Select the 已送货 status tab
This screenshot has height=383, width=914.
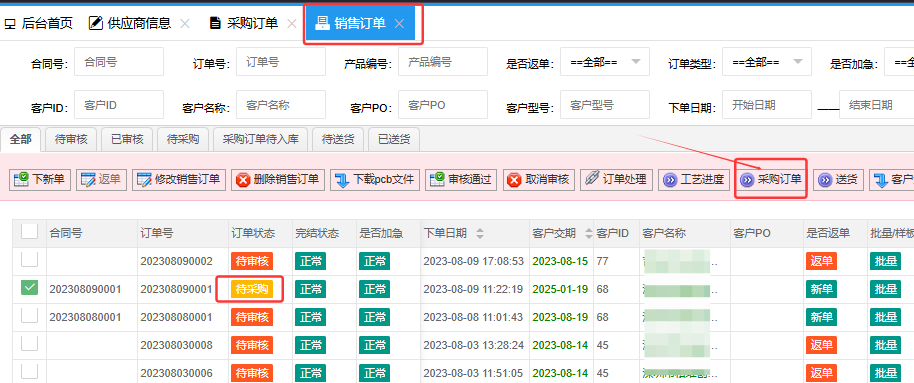tap(394, 139)
